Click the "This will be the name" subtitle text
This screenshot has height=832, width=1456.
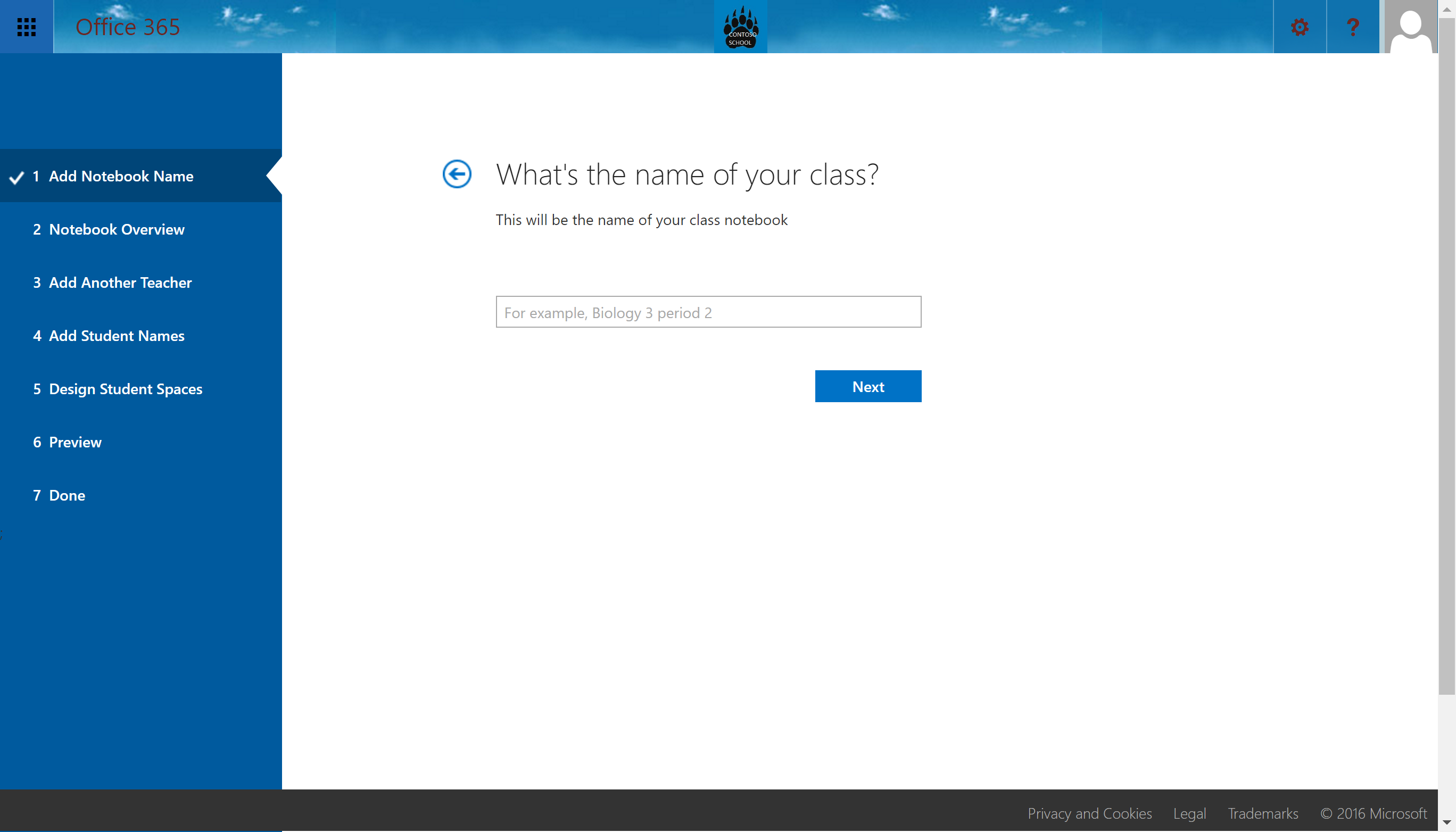coord(641,220)
